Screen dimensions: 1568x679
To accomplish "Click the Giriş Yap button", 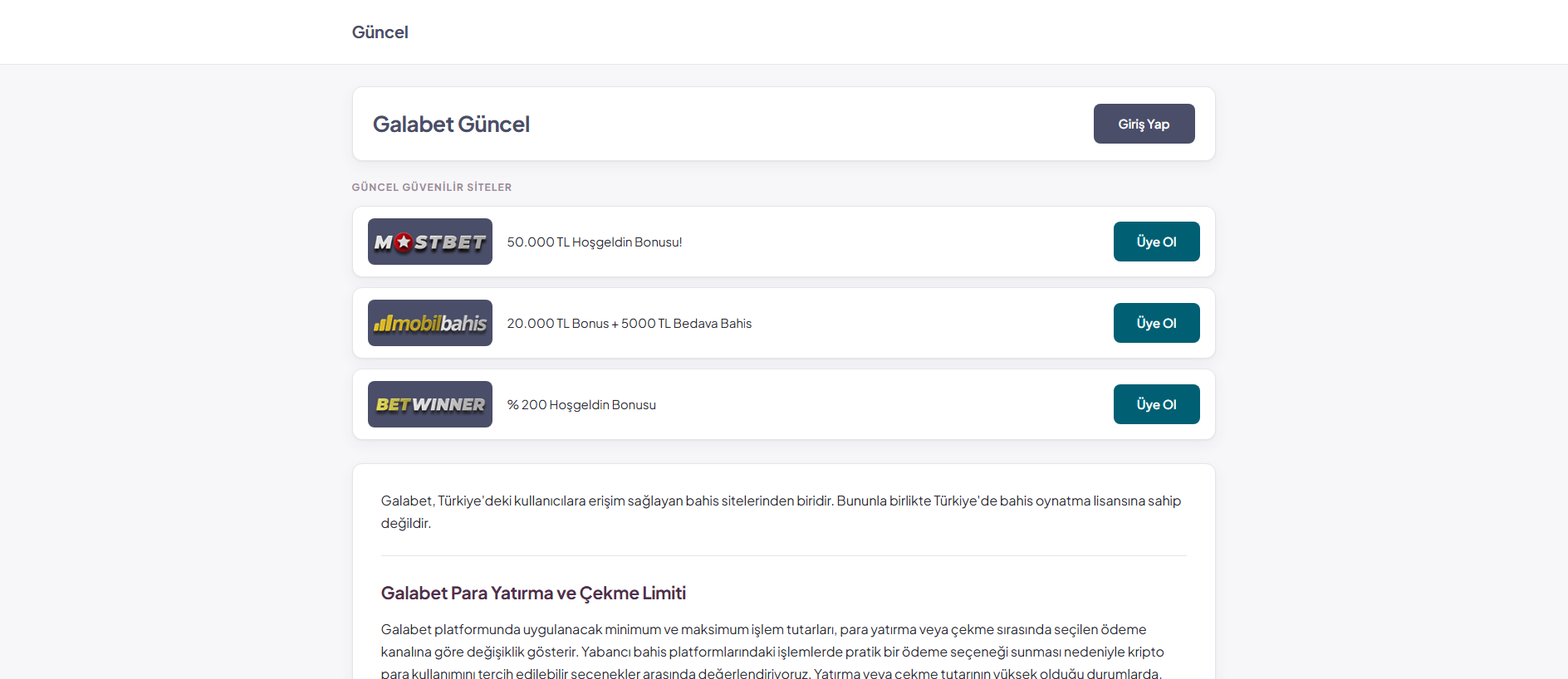I will click(1144, 124).
